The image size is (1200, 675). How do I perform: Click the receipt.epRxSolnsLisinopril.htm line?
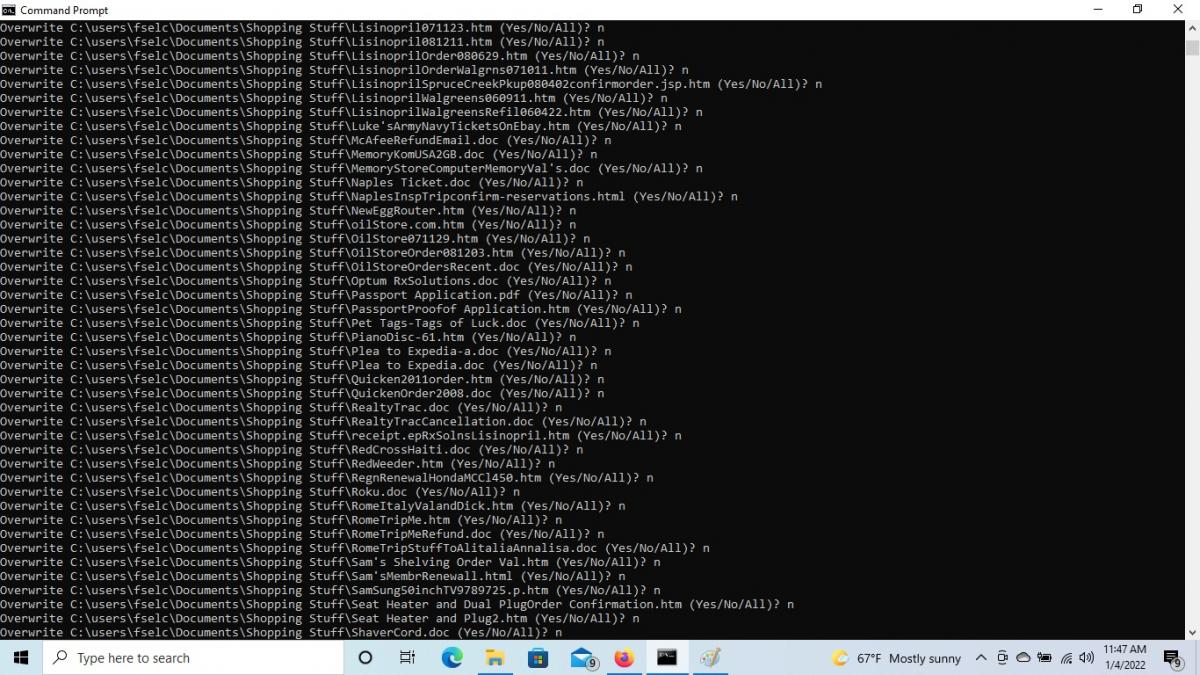click(341, 435)
